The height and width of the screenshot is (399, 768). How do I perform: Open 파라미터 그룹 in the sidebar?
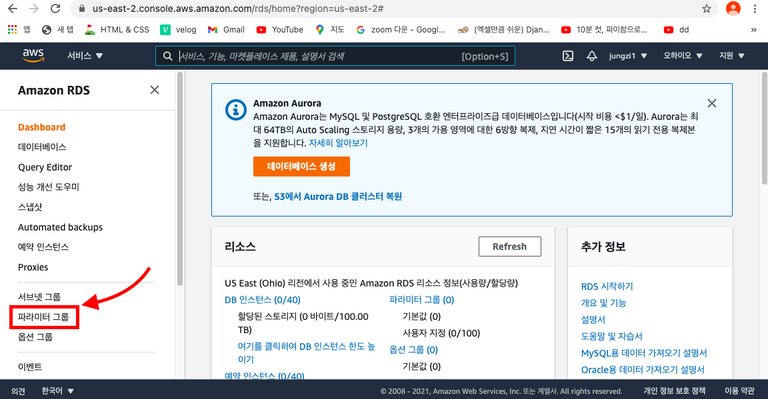(43, 317)
